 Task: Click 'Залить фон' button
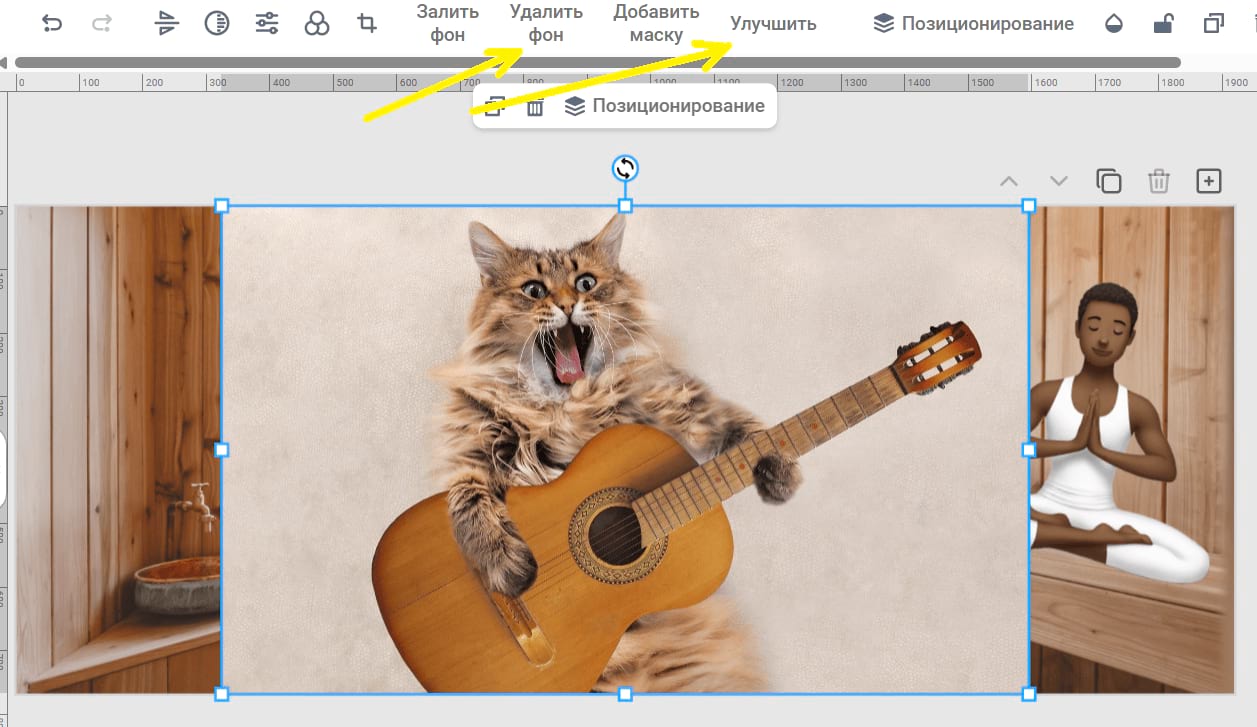click(448, 24)
